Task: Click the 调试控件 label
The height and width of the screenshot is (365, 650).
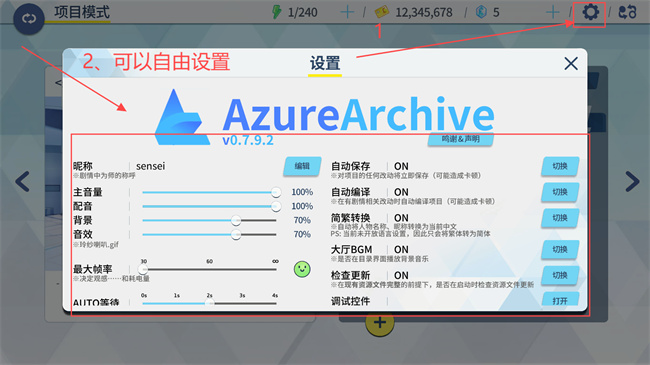Action: click(351, 301)
